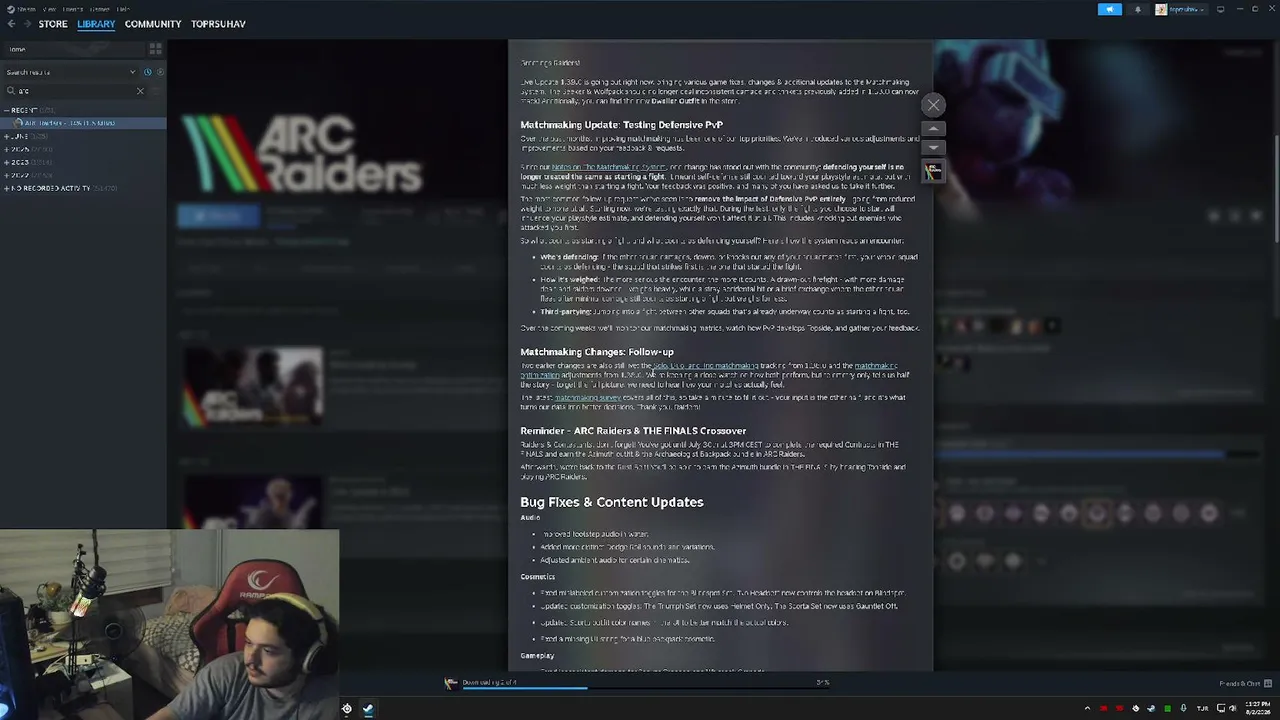Expand the NO RECORDED ACTIVITY group
1280x720 pixels.
click(60, 188)
